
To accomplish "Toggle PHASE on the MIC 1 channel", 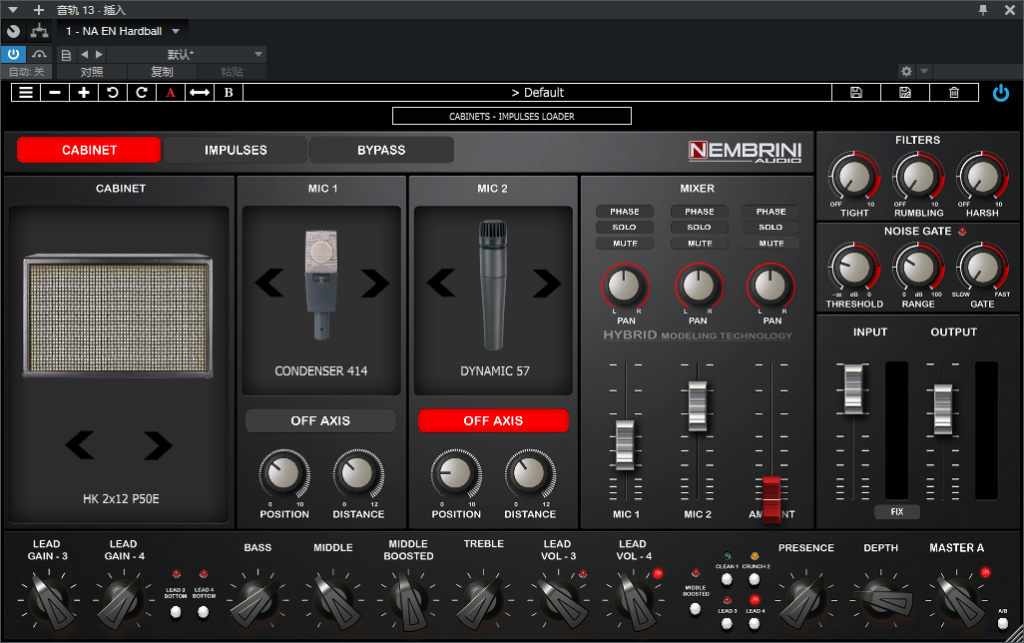I will [625, 212].
